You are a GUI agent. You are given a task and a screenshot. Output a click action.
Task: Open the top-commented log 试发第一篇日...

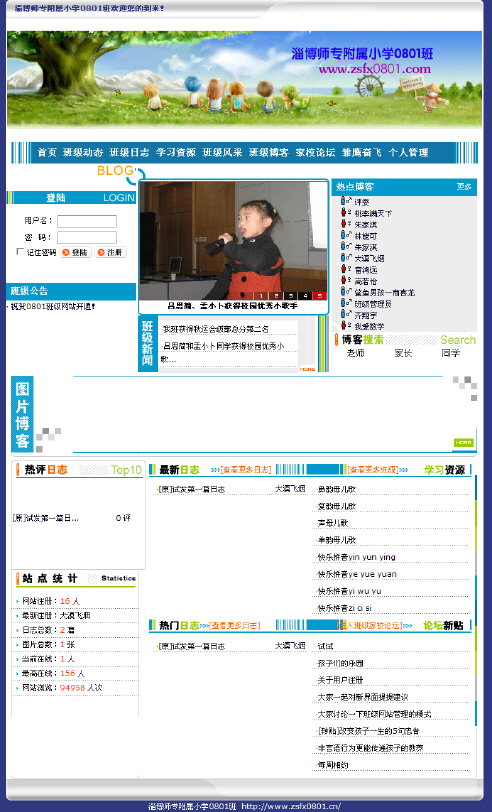click(46, 518)
